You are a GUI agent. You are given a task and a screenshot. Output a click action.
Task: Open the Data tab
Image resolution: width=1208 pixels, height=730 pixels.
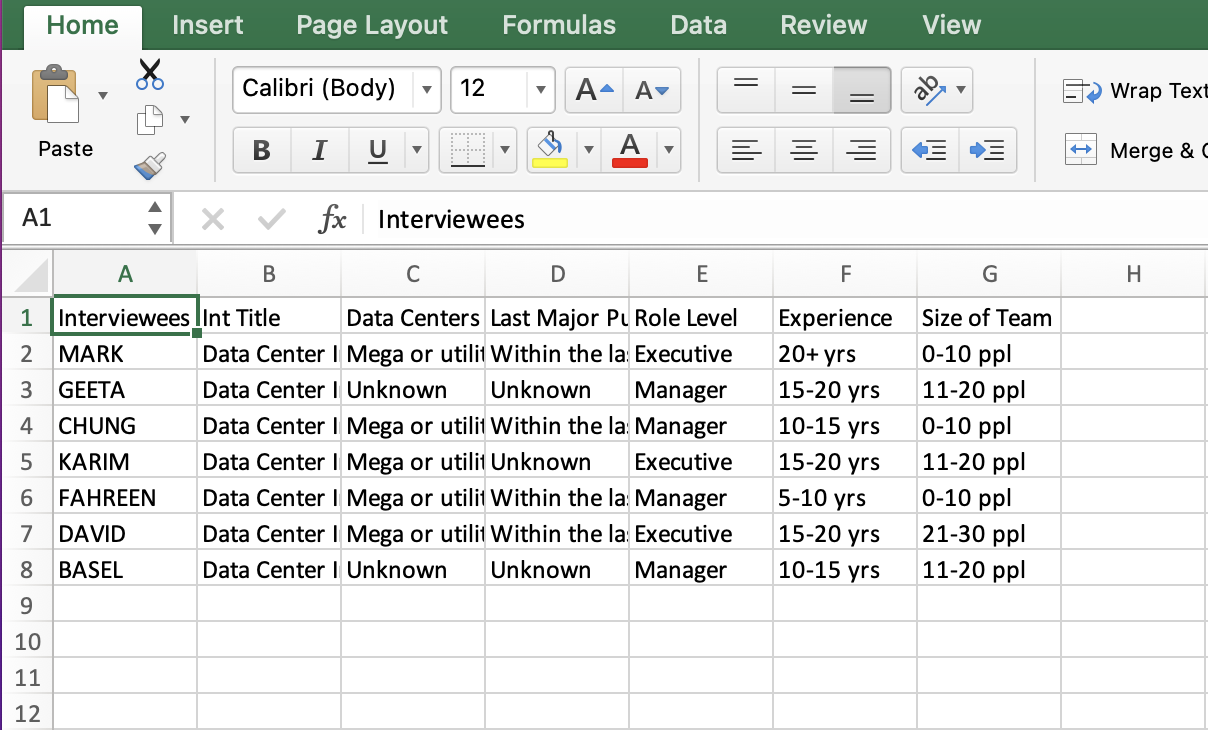(x=698, y=25)
